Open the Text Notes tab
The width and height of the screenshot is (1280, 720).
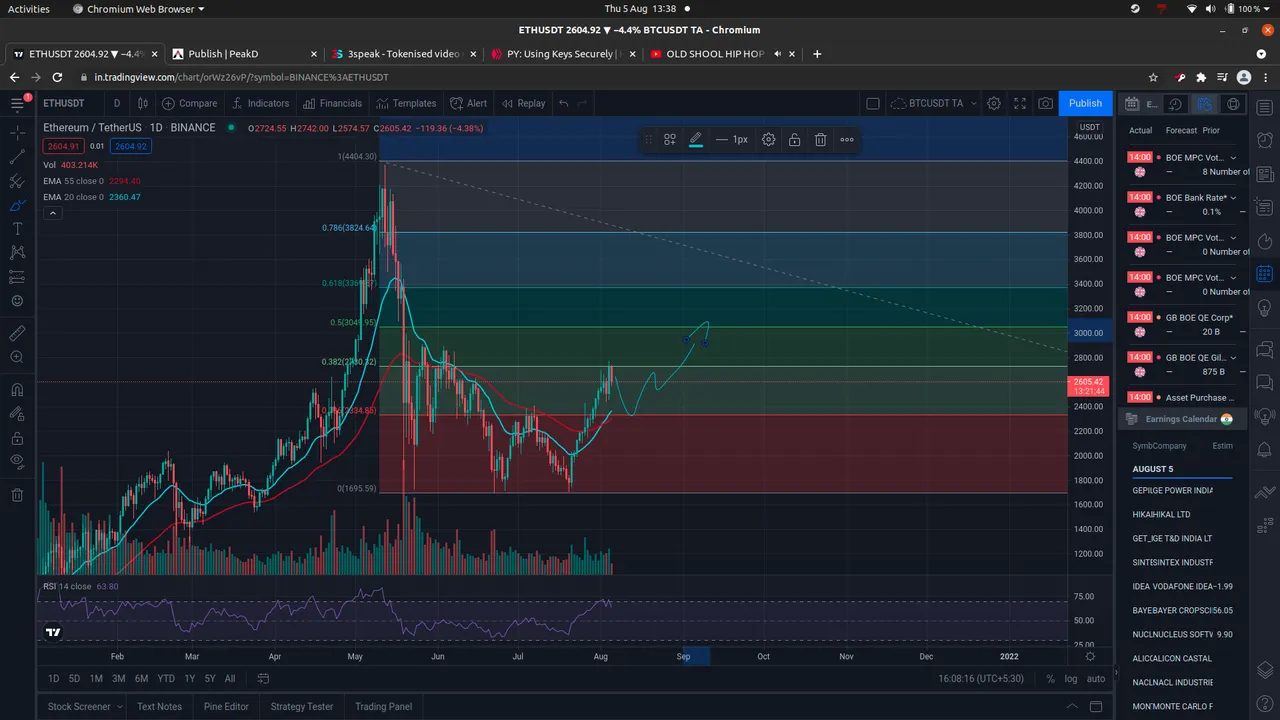click(159, 707)
